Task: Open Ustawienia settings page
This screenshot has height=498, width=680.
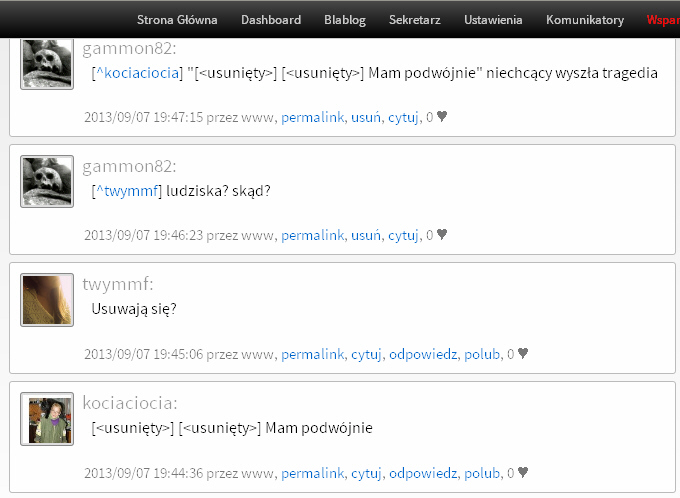Action: pyautogui.click(x=493, y=20)
